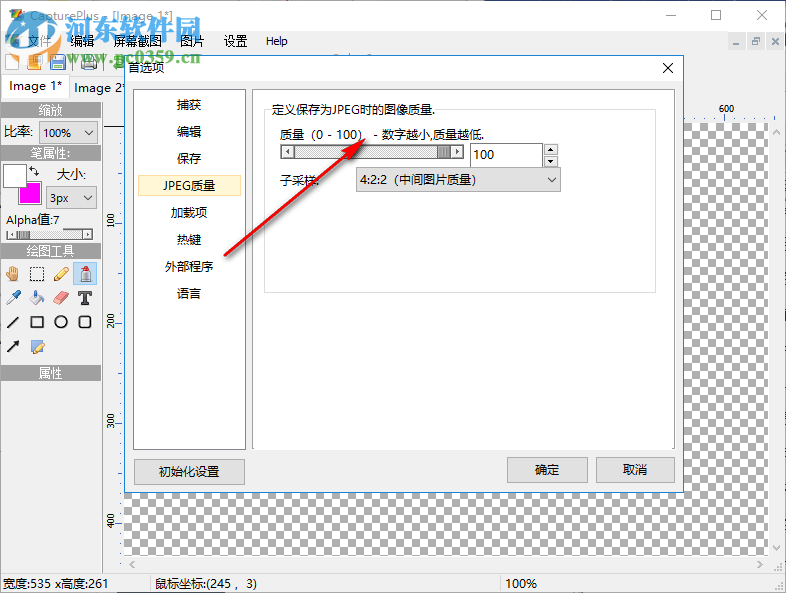Click the 属性 panel header
This screenshot has width=786, height=593.
[x=51, y=373]
